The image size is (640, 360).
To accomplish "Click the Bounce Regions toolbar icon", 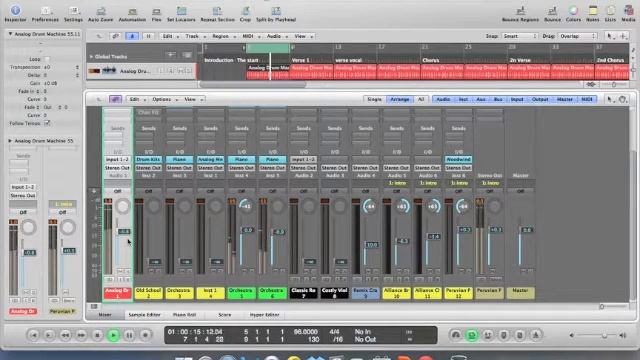I will 520,13.
